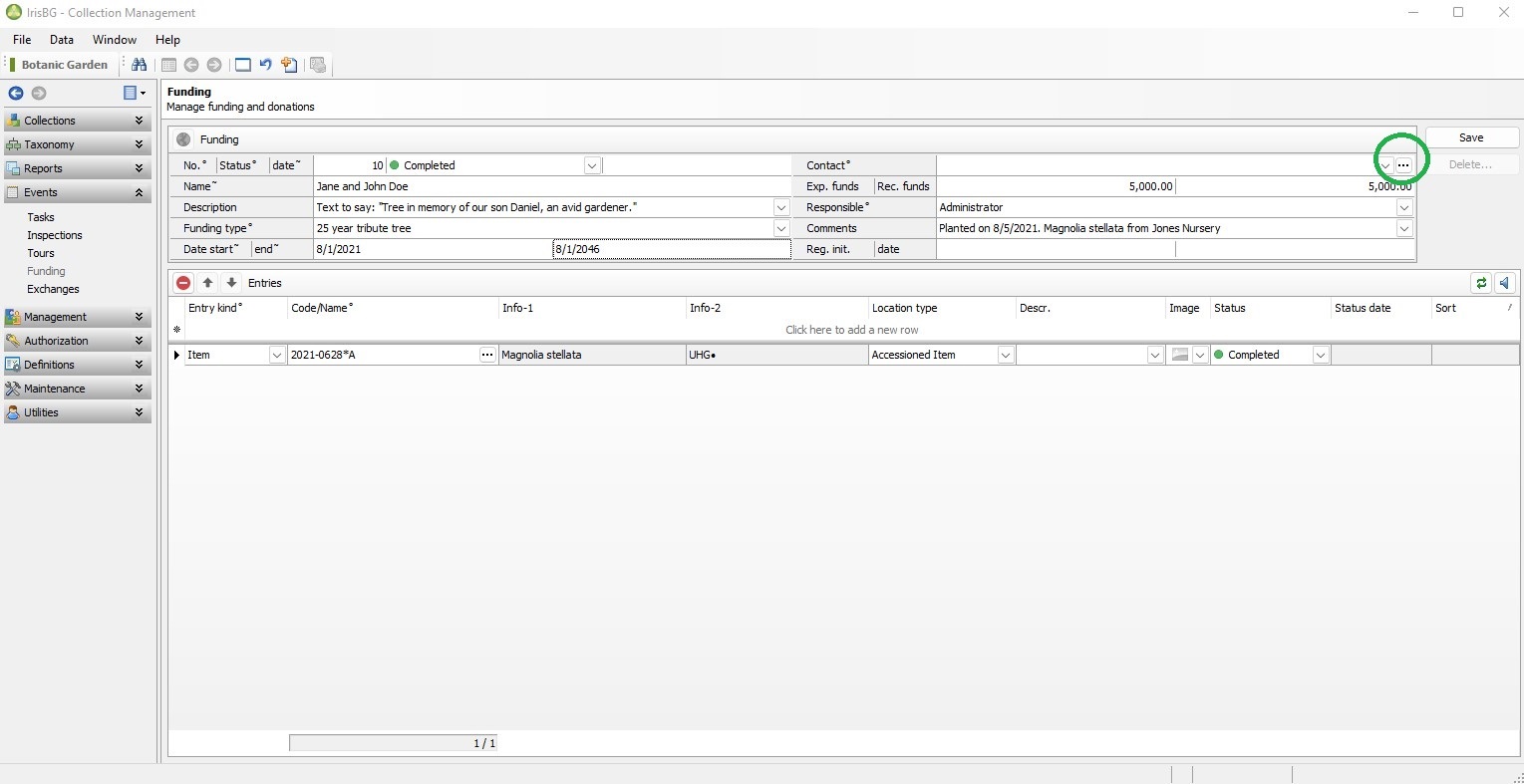The height and width of the screenshot is (784, 1524).
Task: Click the blue back arrow in sidebar
Action: (x=15, y=93)
